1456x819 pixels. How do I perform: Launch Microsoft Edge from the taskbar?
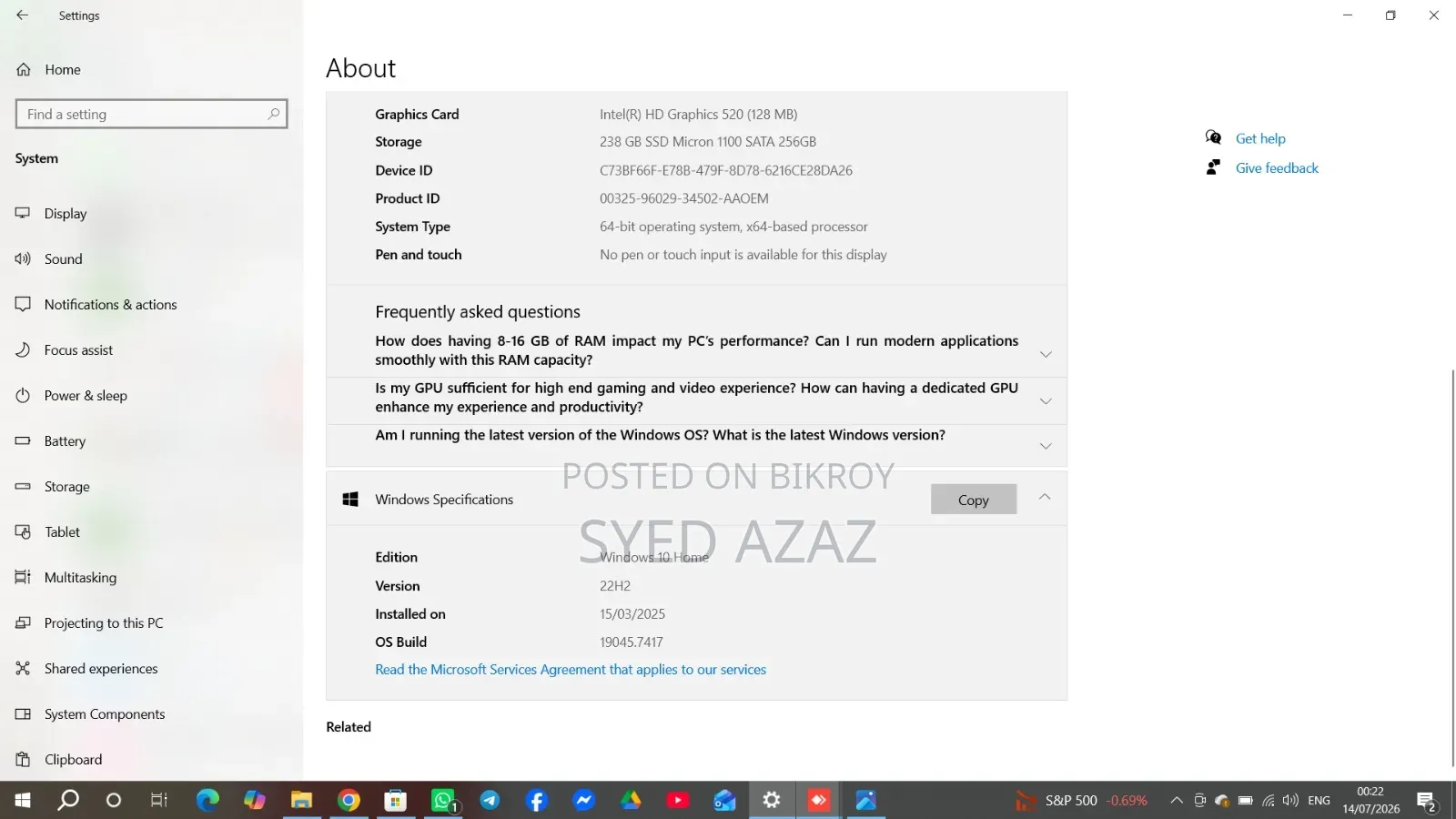pyautogui.click(x=207, y=801)
